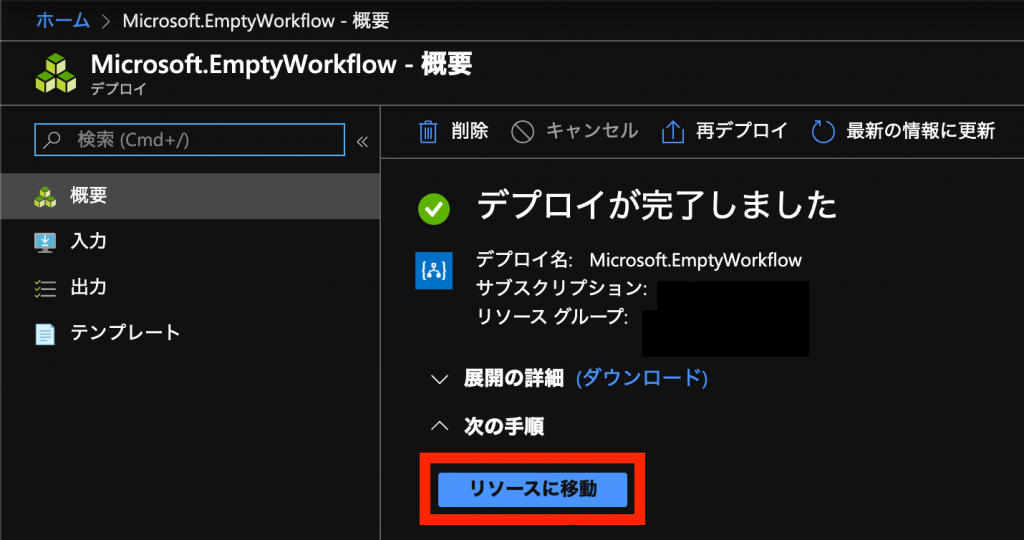The height and width of the screenshot is (540, 1024).
Task: Click the 入力 monitor download icon
Action: tap(45, 242)
